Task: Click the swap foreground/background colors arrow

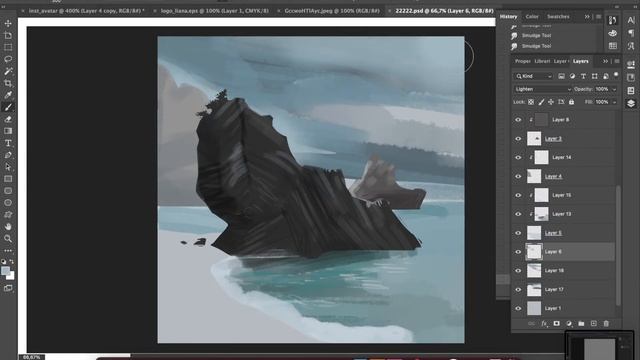Action: [x=11, y=261]
